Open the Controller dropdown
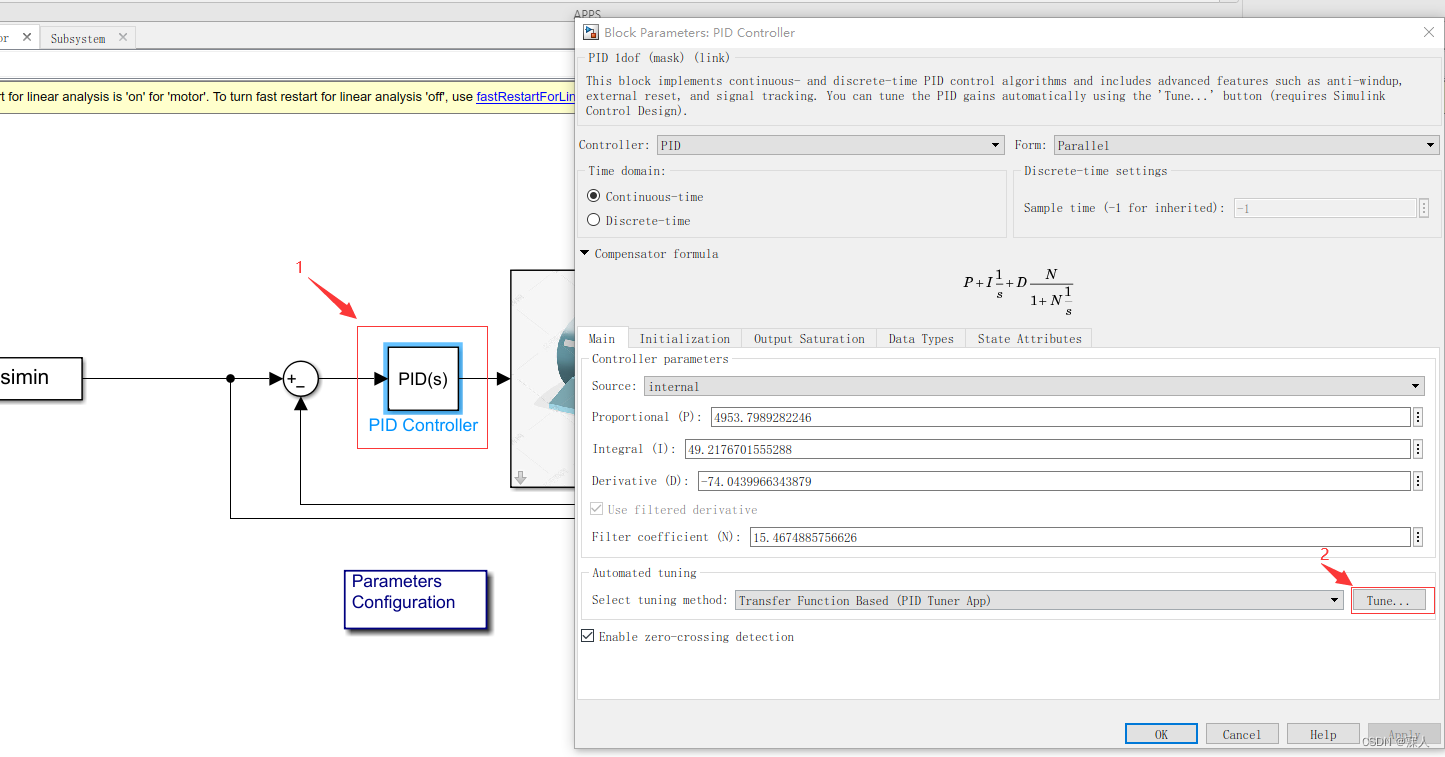 (994, 144)
